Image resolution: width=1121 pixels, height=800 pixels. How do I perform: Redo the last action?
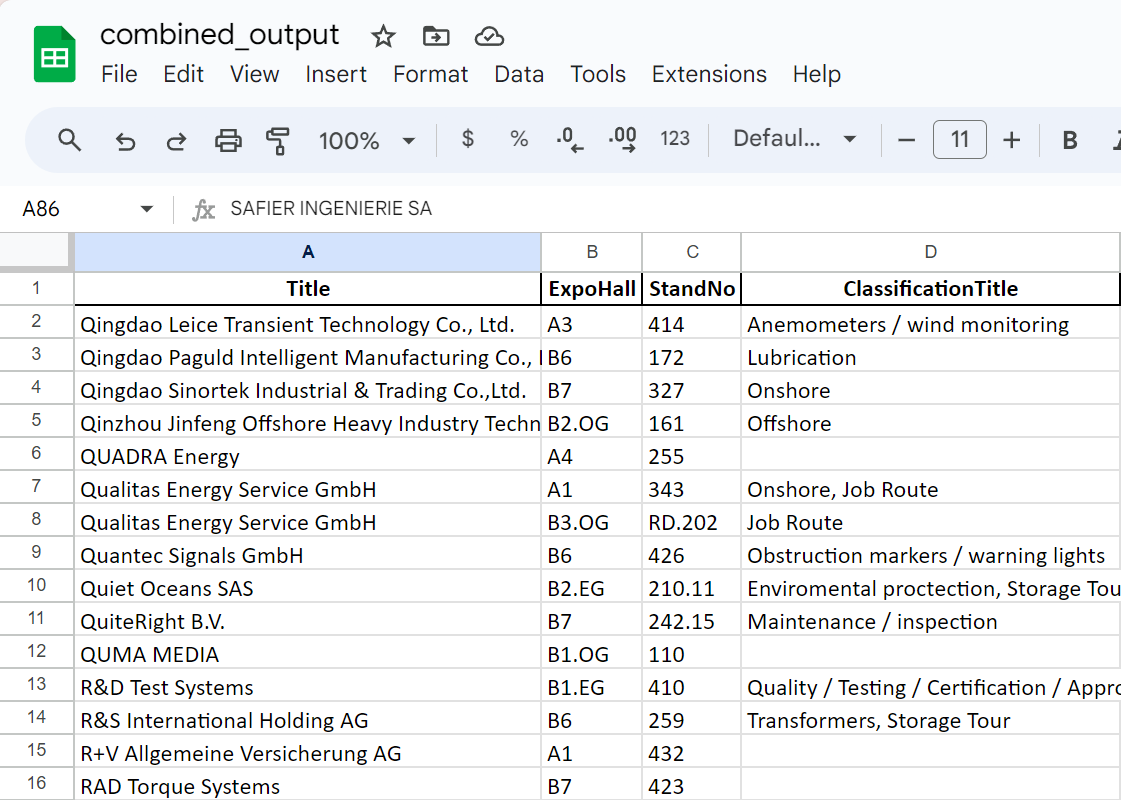(176, 140)
